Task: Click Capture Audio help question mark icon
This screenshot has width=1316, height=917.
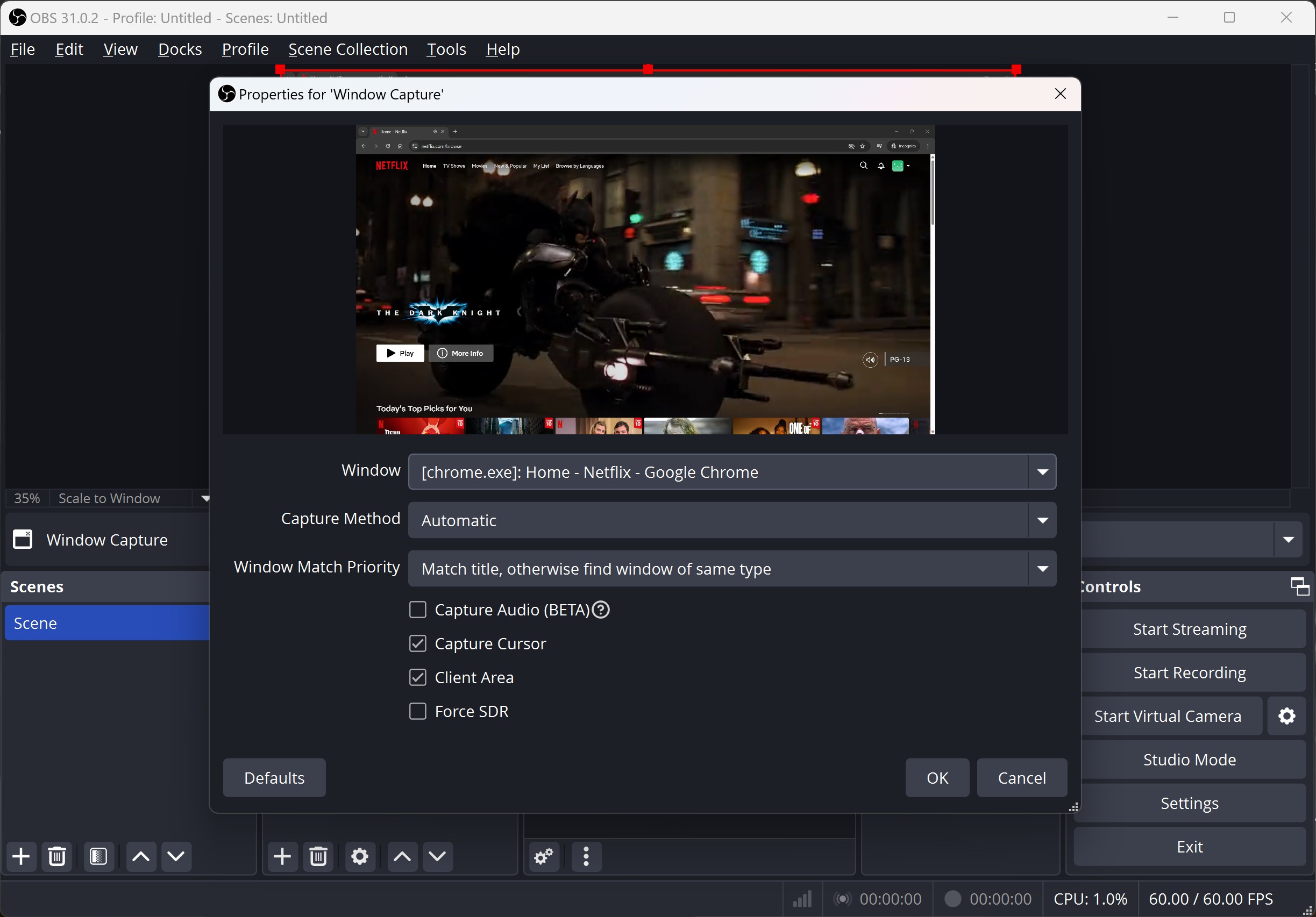Action: pos(601,610)
